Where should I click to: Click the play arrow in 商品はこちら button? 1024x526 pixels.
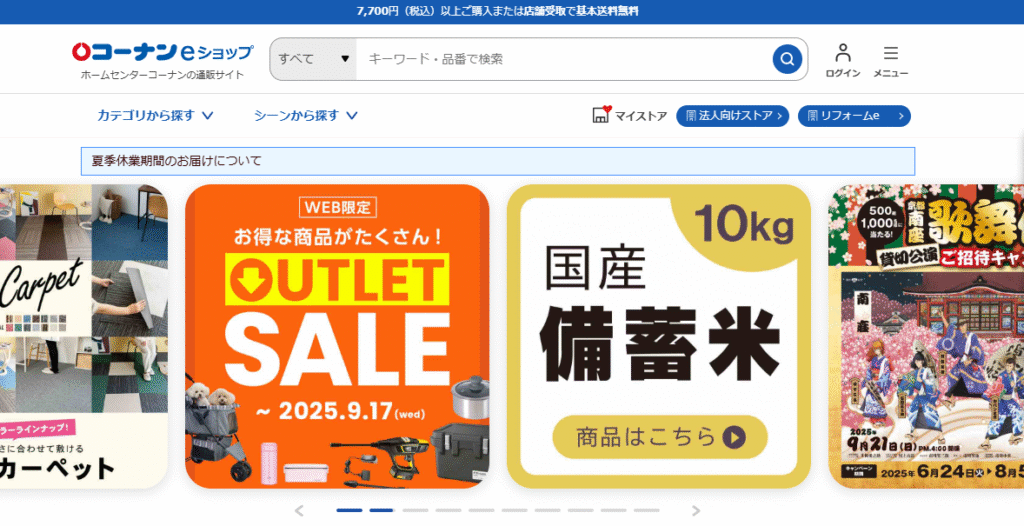pyautogui.click(x=735, y=437)
